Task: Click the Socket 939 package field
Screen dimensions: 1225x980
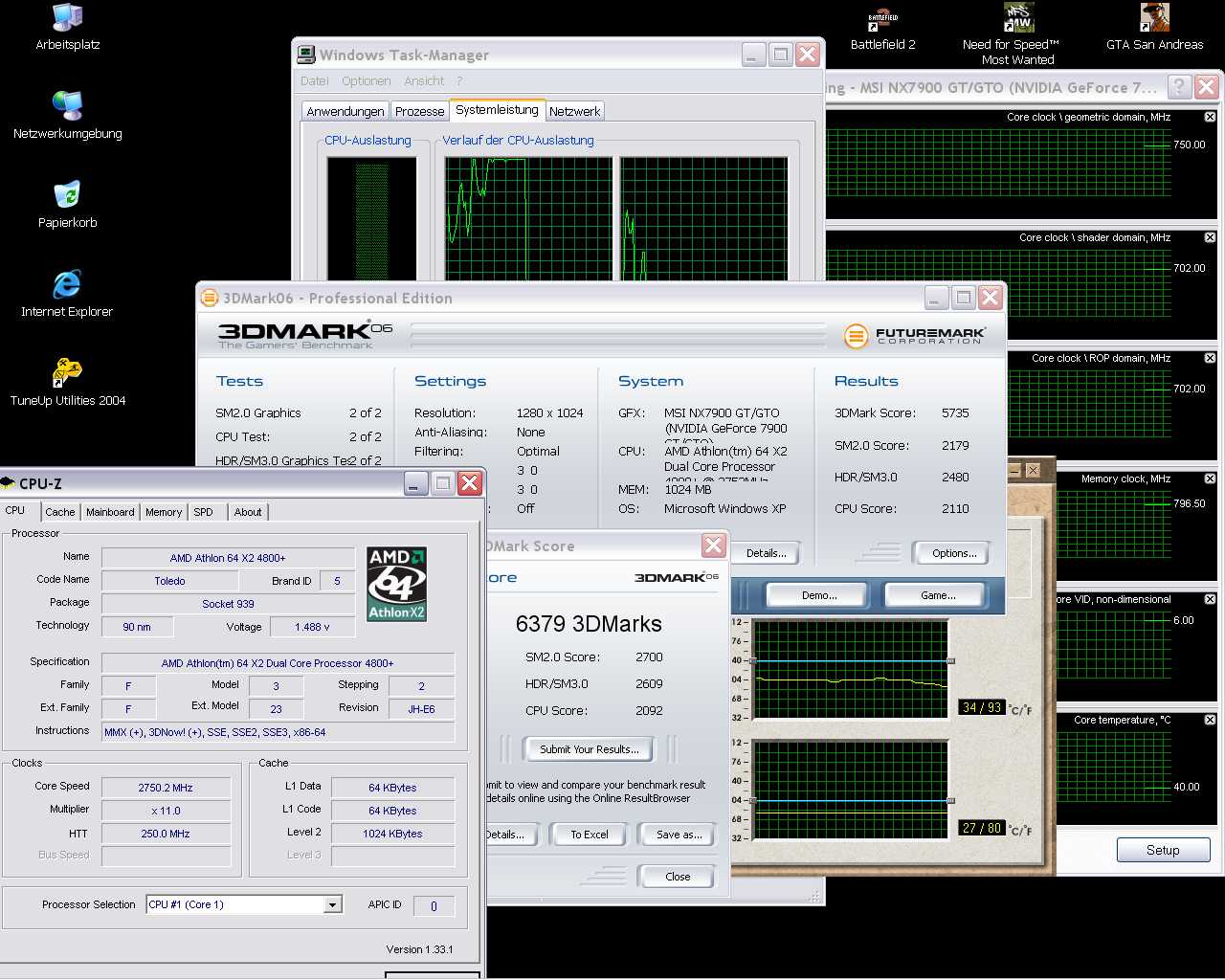Action: pyautogui.click(x=228, y=604)
